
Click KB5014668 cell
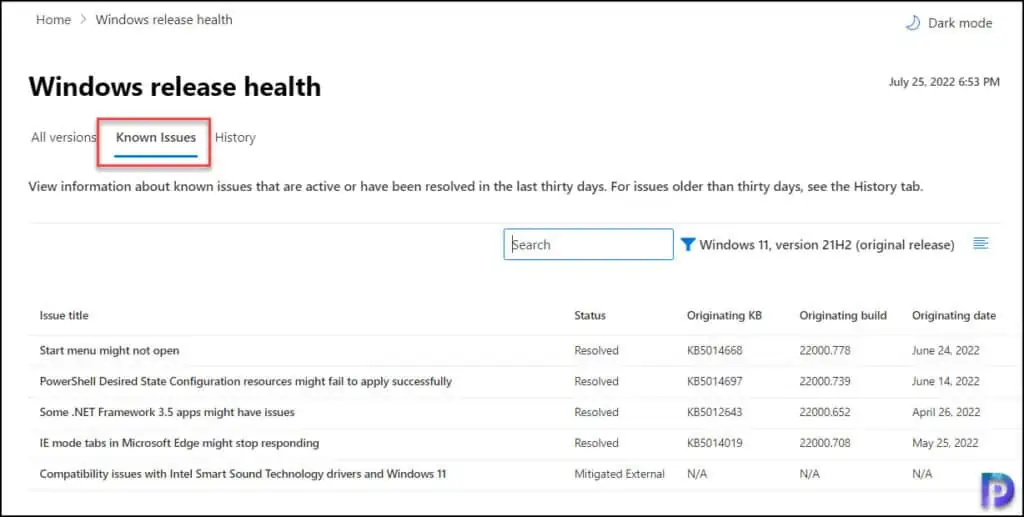click(714, 351)
